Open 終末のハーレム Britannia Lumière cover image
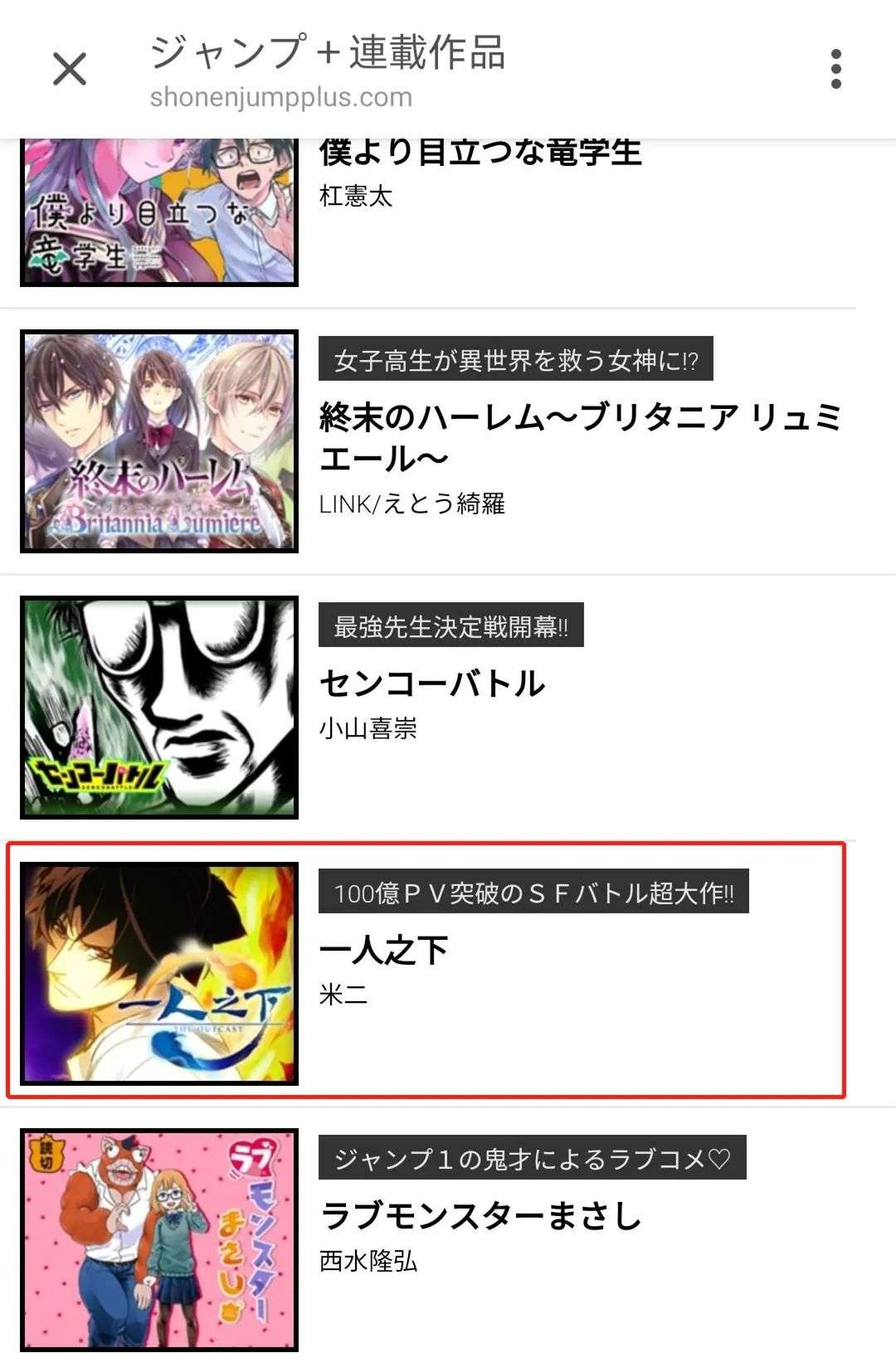 pos(159,441)
